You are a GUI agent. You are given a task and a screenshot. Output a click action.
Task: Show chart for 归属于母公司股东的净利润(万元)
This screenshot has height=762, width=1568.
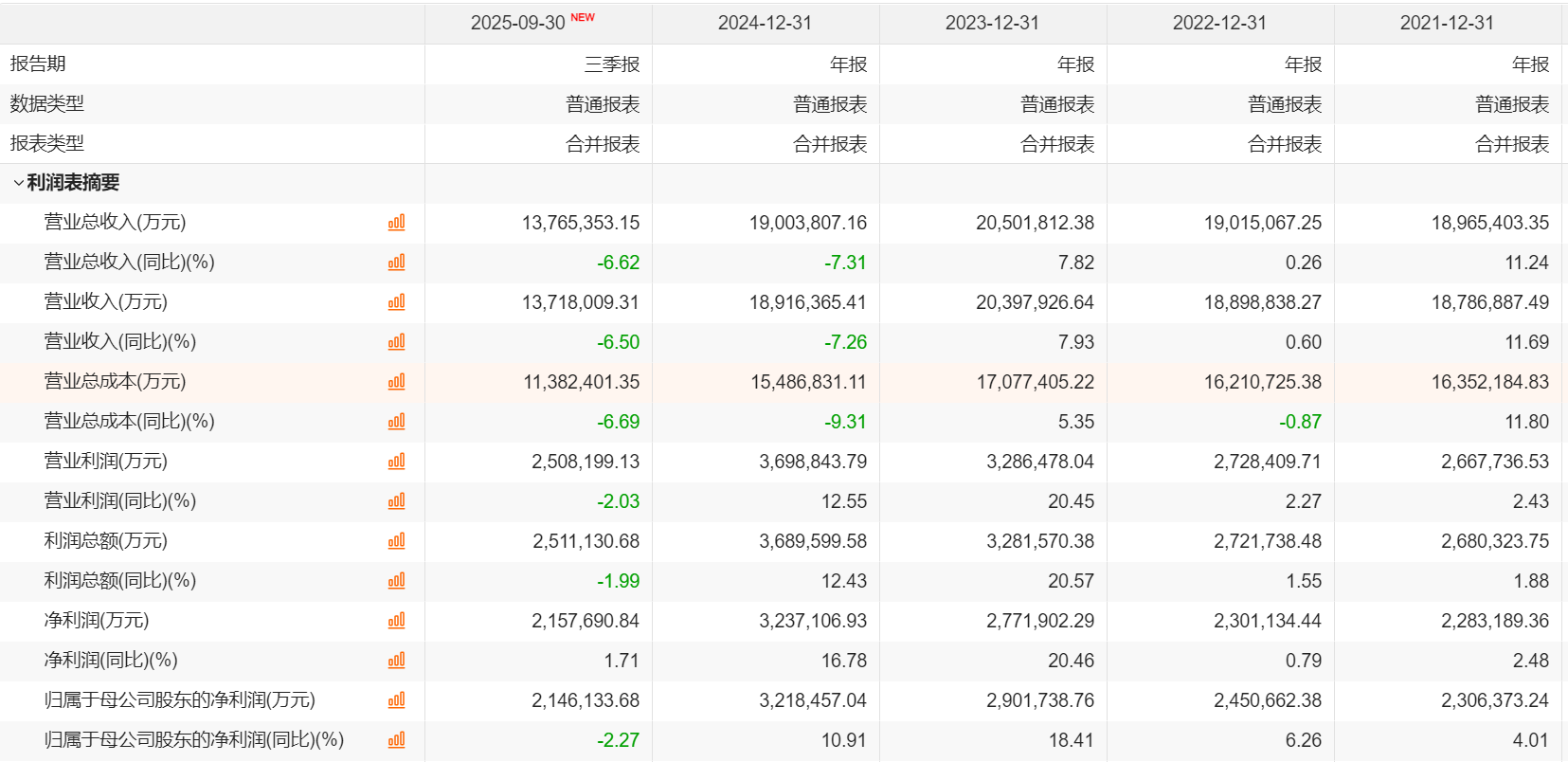coord(396,700)
